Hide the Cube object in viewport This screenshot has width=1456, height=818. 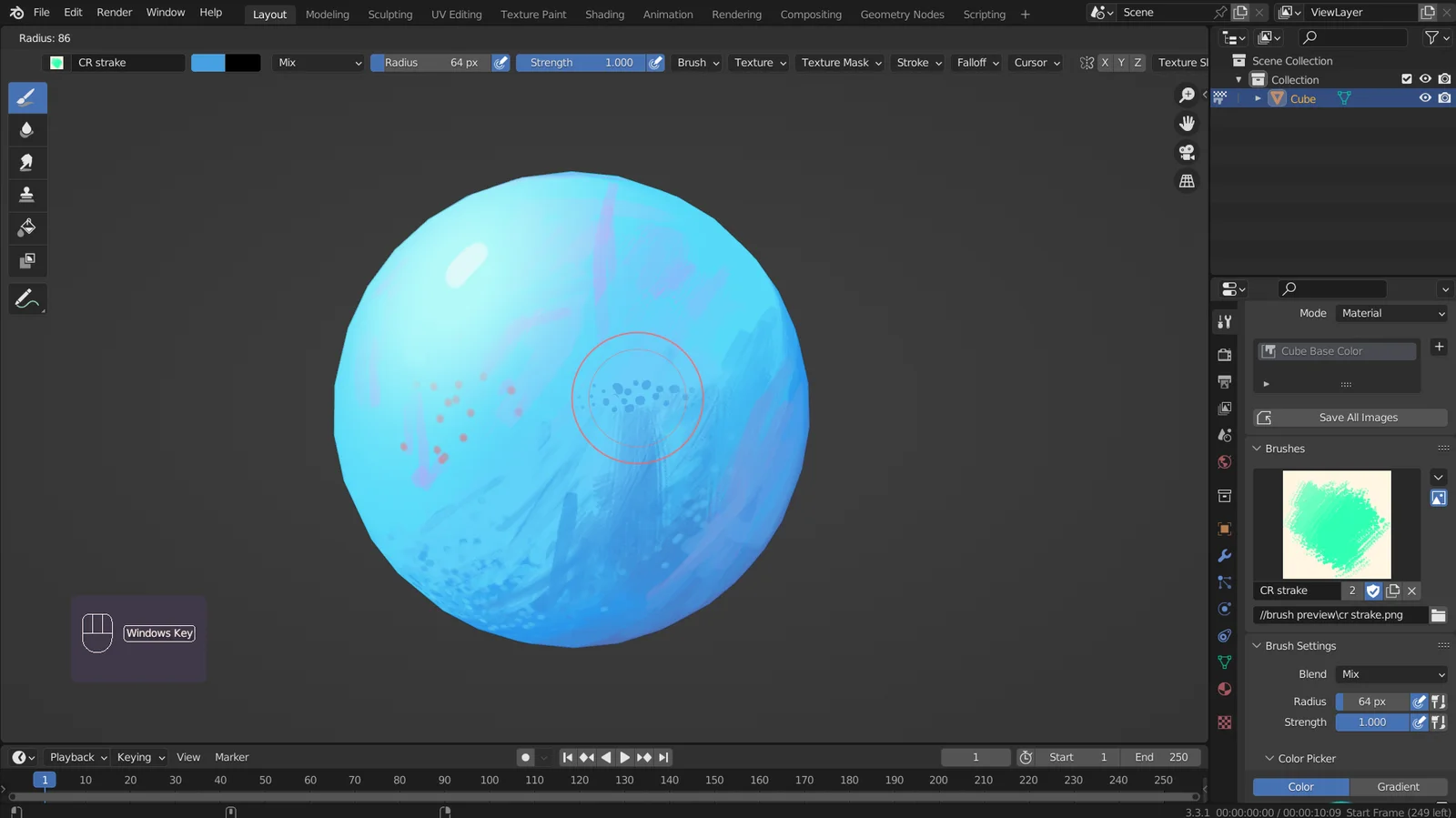1425,98
